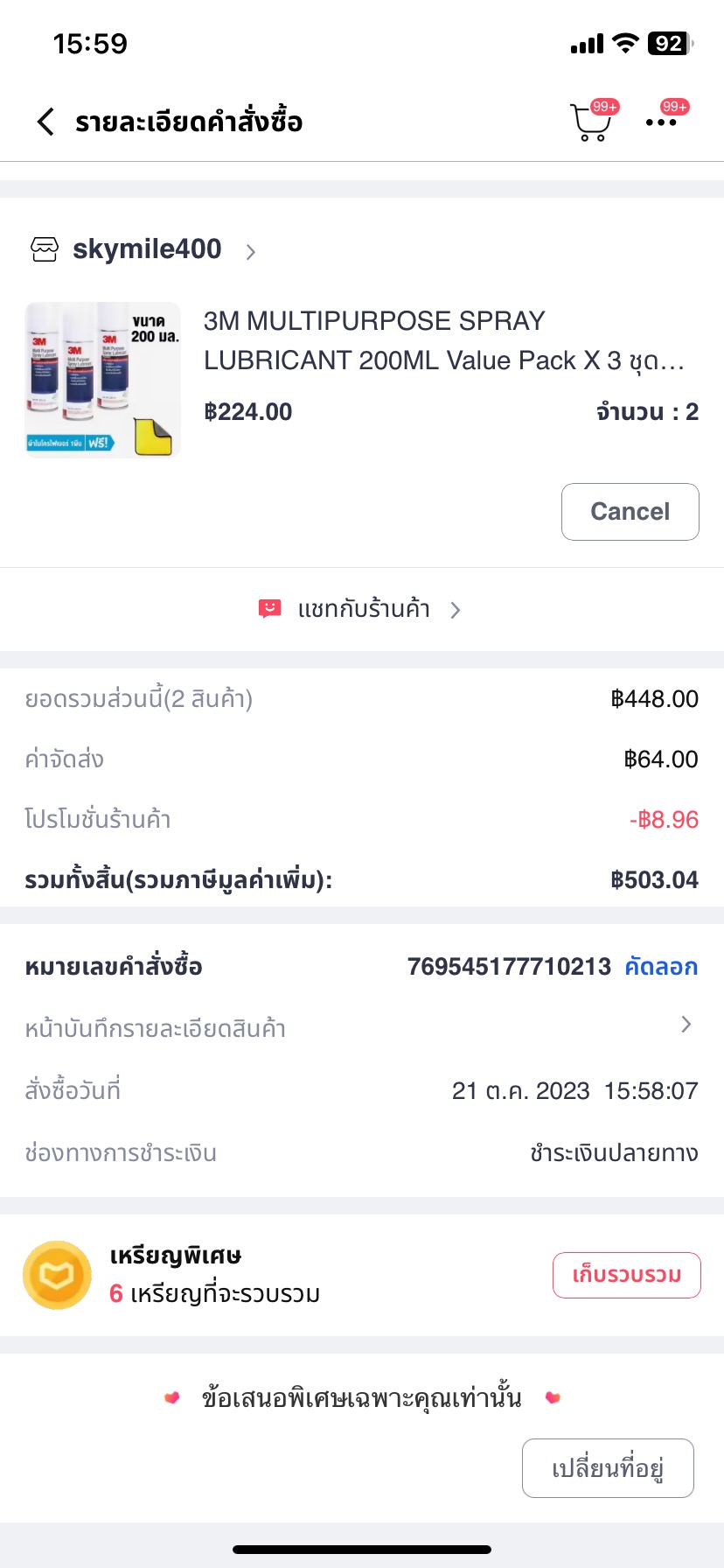Image resolution: width=724 pixels, height=1568 pixels.
Task: Tap the skymile400 store icon
Action: tap(45, 250)
